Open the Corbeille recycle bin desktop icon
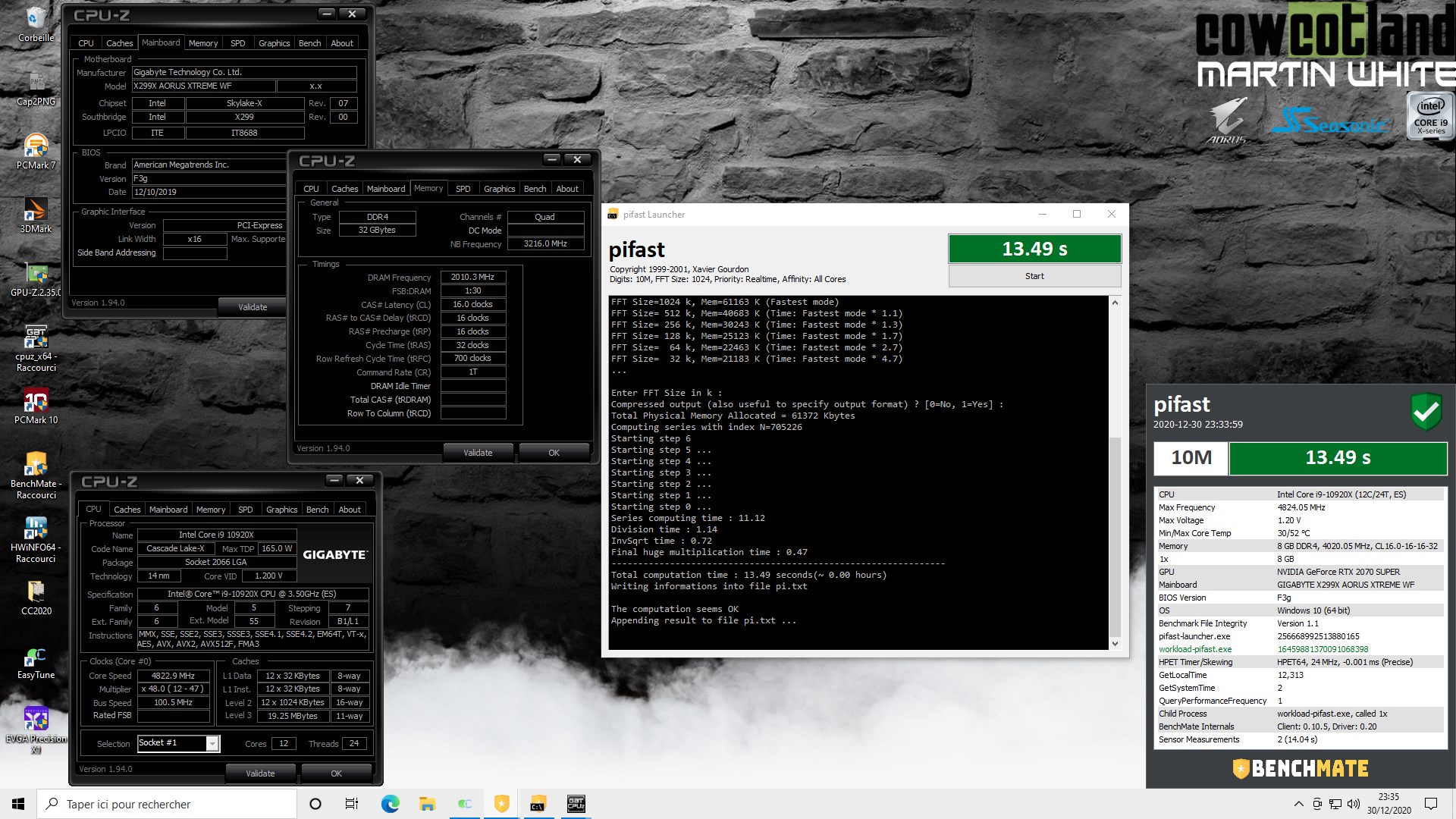This screenshot has width=1456, height=819. pyautogui.click(x=36, y=24)
